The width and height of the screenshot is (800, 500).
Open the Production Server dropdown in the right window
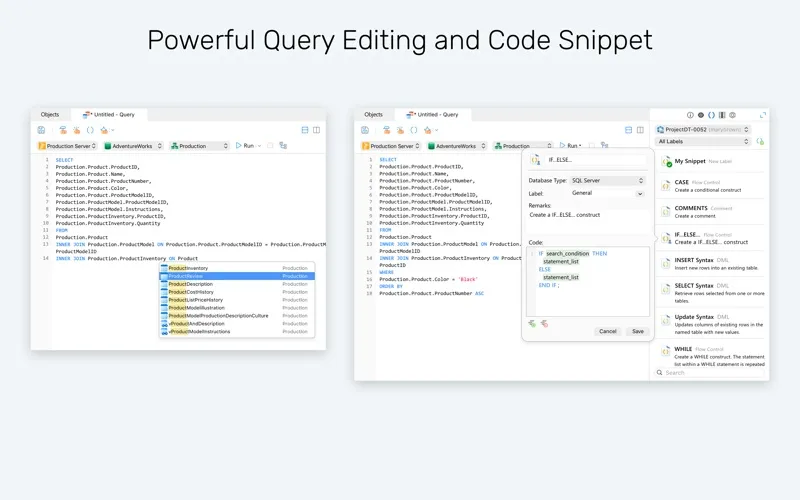click(391, 146)
